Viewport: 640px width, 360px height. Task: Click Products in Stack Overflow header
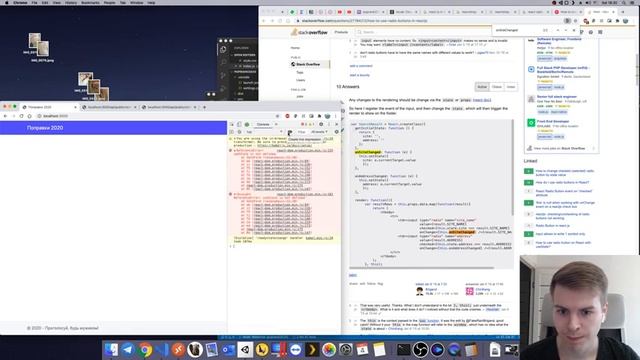tap(341, 32)
